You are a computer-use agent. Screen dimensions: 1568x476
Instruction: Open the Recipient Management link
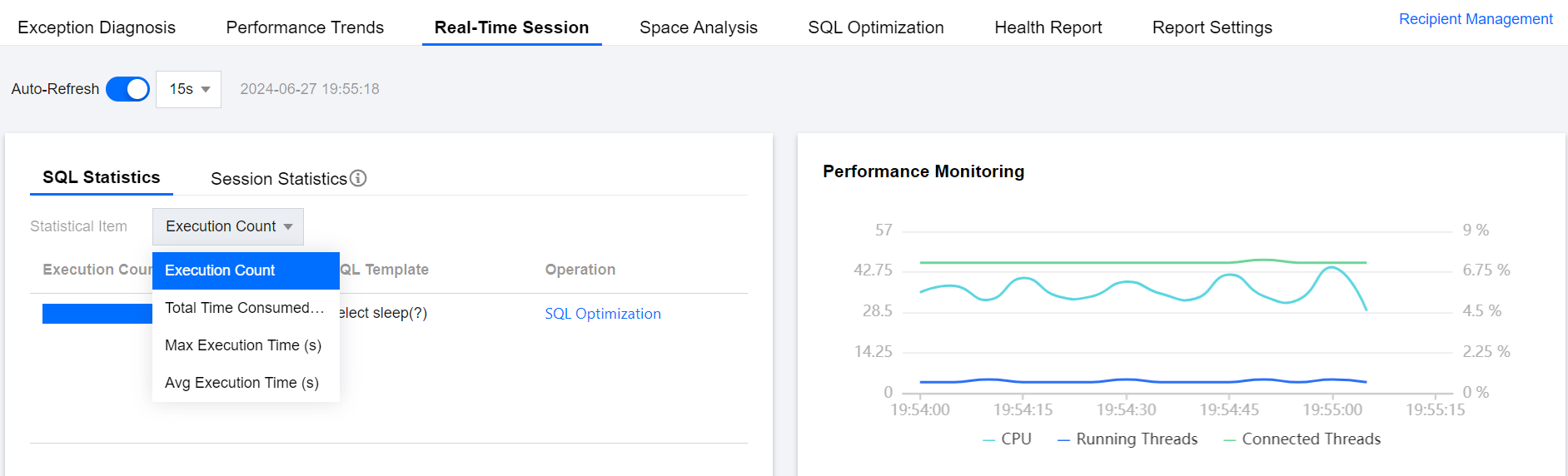pyautogui.click(x=1475, y=19)
